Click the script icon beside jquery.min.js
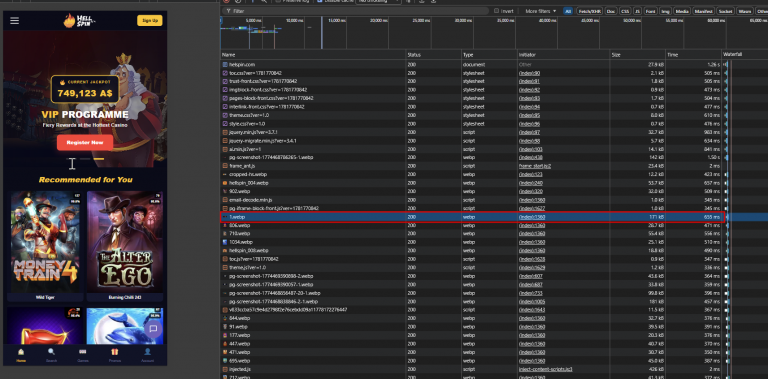768x379 pixels. pyautogui.click(x=225, y=132)
